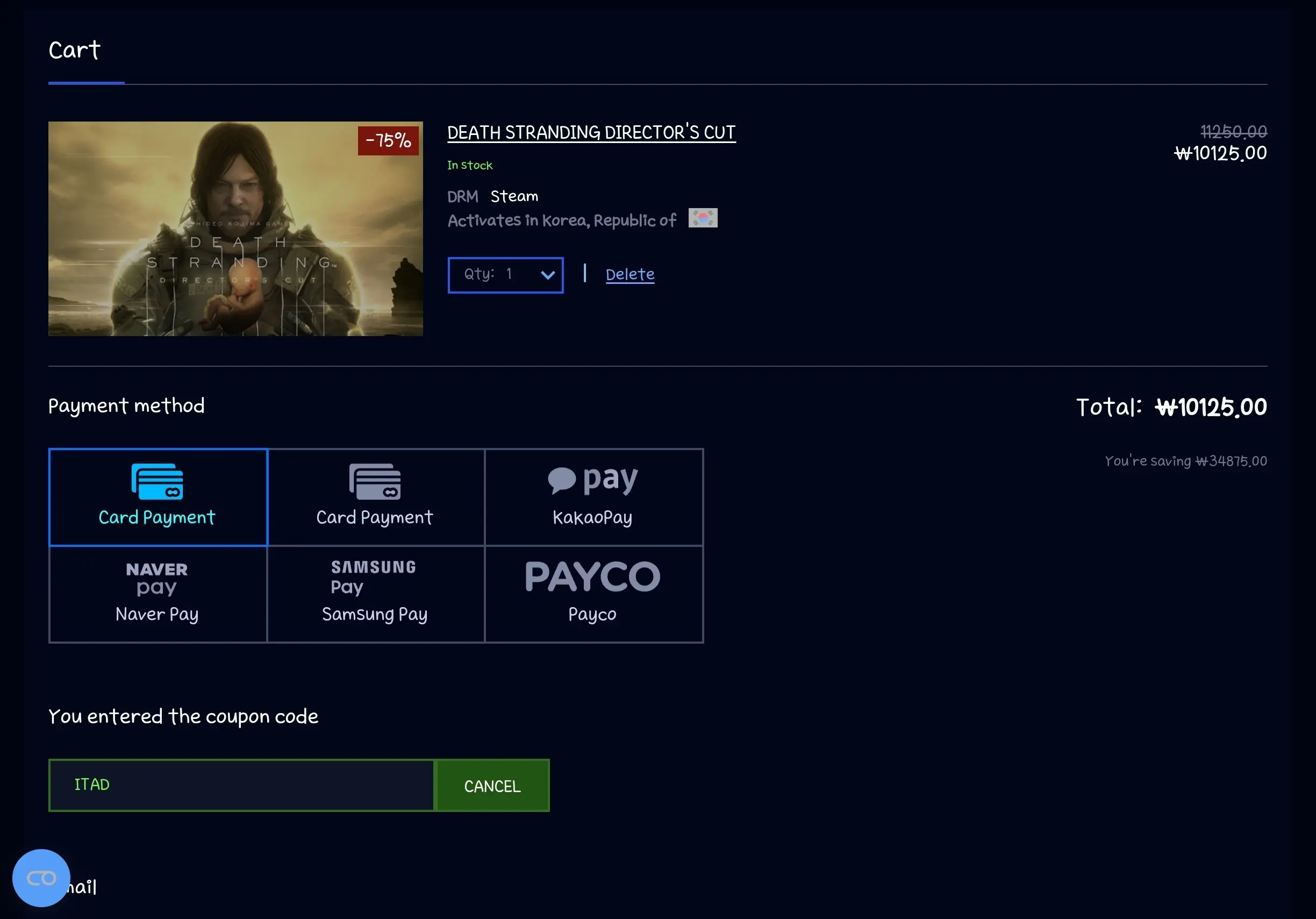Delete the item from cart
This screenshot has height=919, width=1316.
(630, 275)
